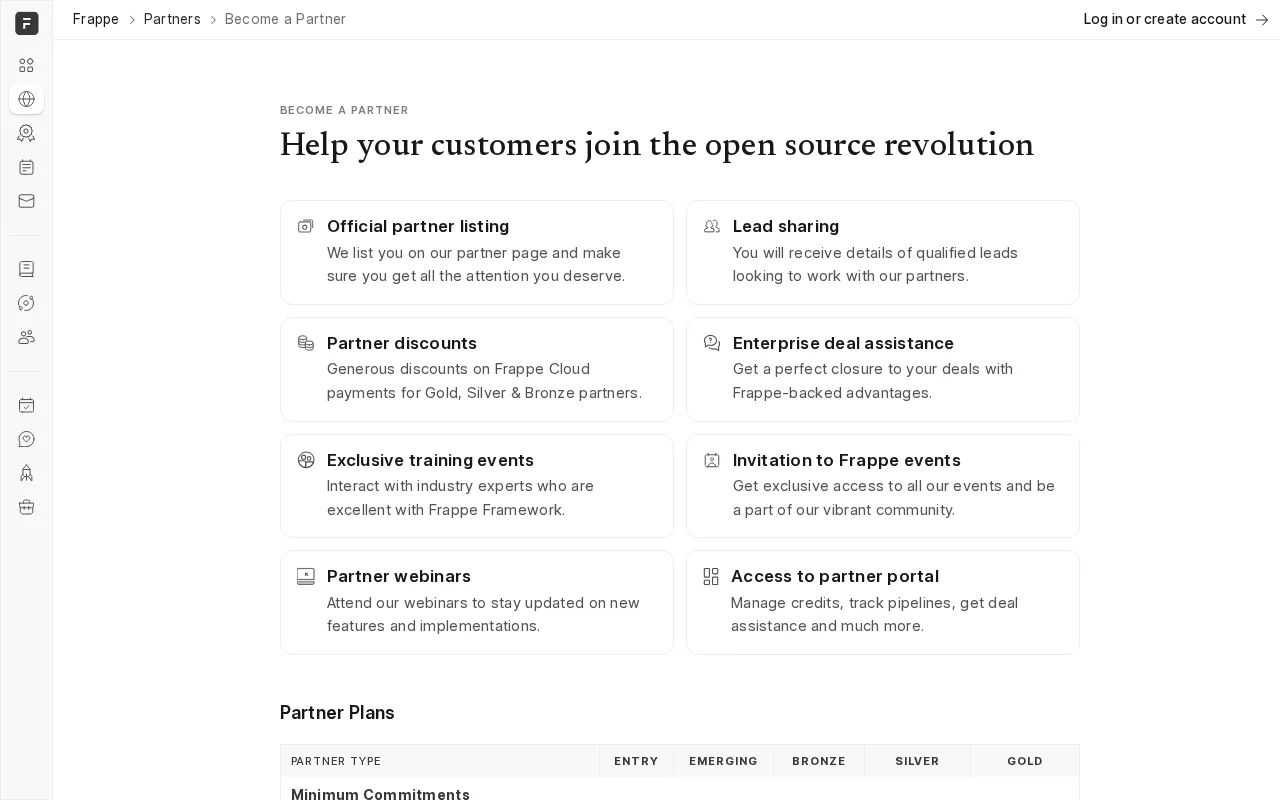1280x800 pixels.
Task: Open the briefcase sidebar icon
Action: [x=27, y=507]
